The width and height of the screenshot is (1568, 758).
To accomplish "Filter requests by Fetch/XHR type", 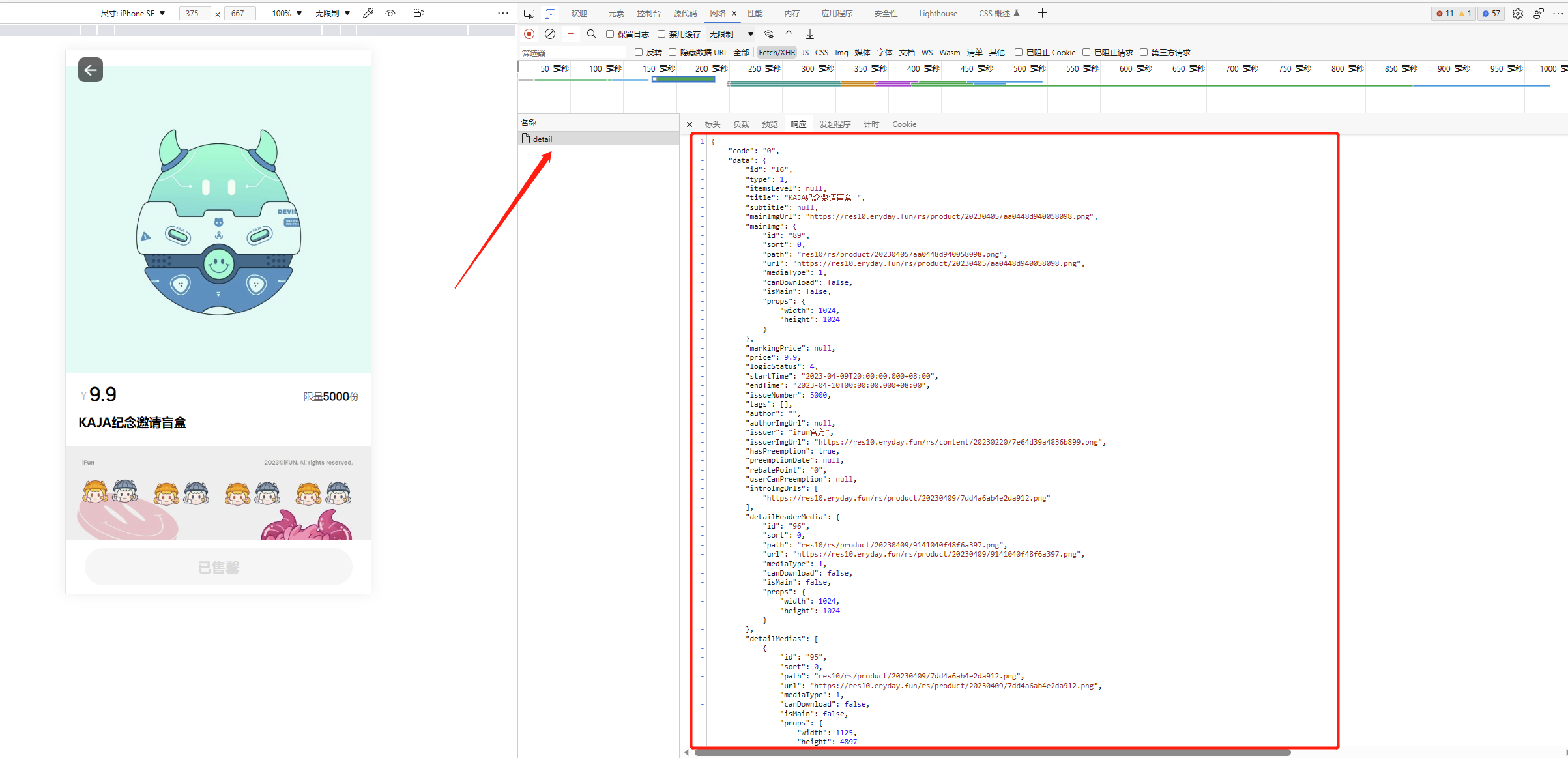I will click(776, 53).
